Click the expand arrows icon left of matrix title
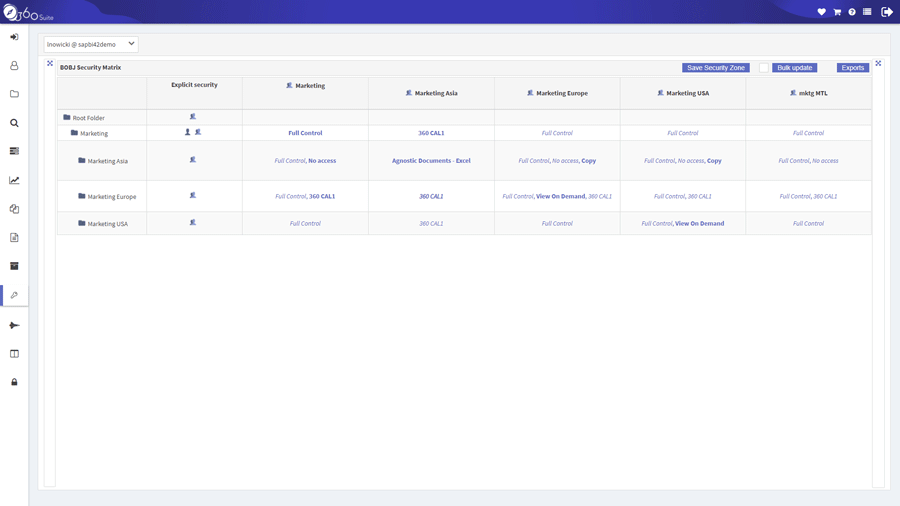 (x=50, y=64)
